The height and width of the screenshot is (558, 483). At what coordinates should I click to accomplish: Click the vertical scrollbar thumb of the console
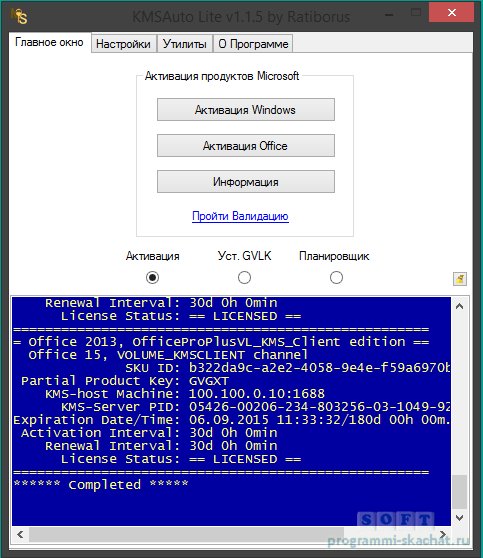pyautogui.click(x=460, y=492)
